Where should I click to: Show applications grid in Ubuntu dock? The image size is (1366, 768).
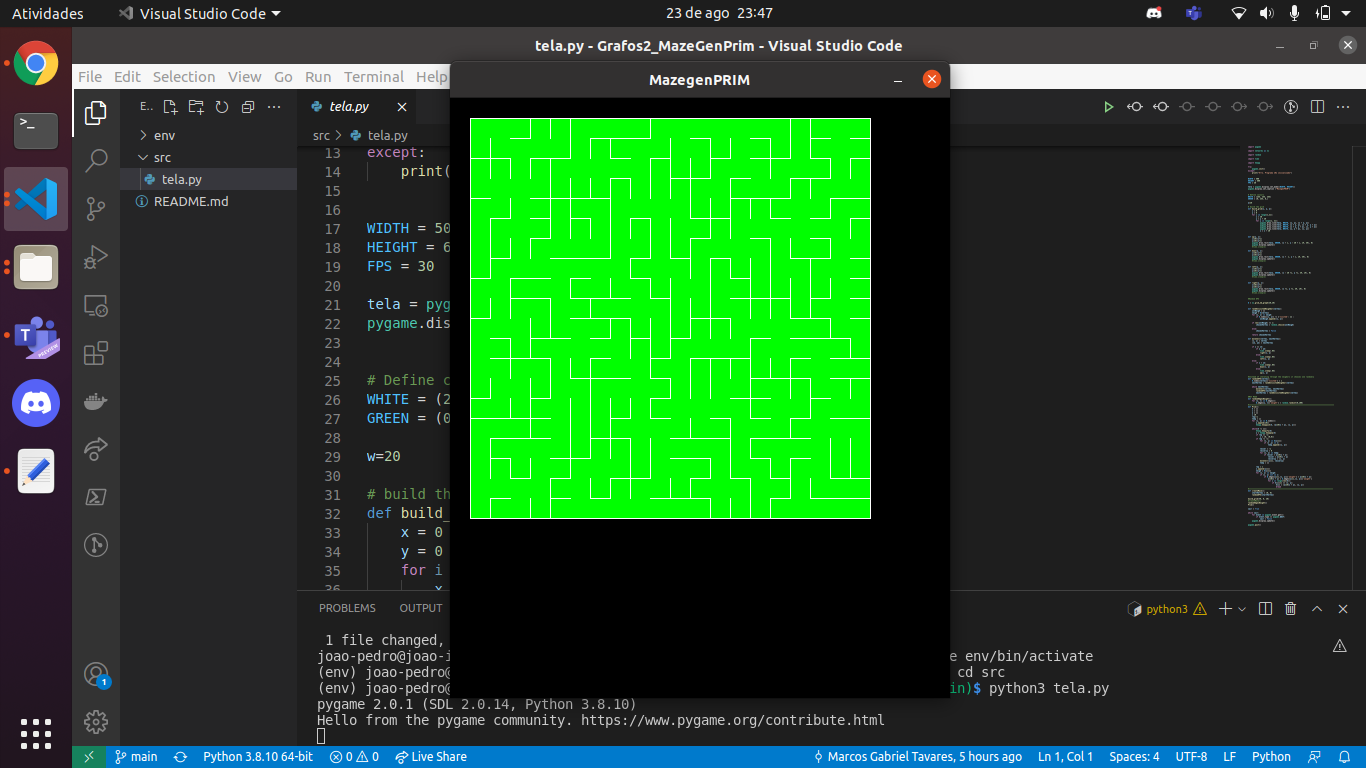[x=36, y=733]
